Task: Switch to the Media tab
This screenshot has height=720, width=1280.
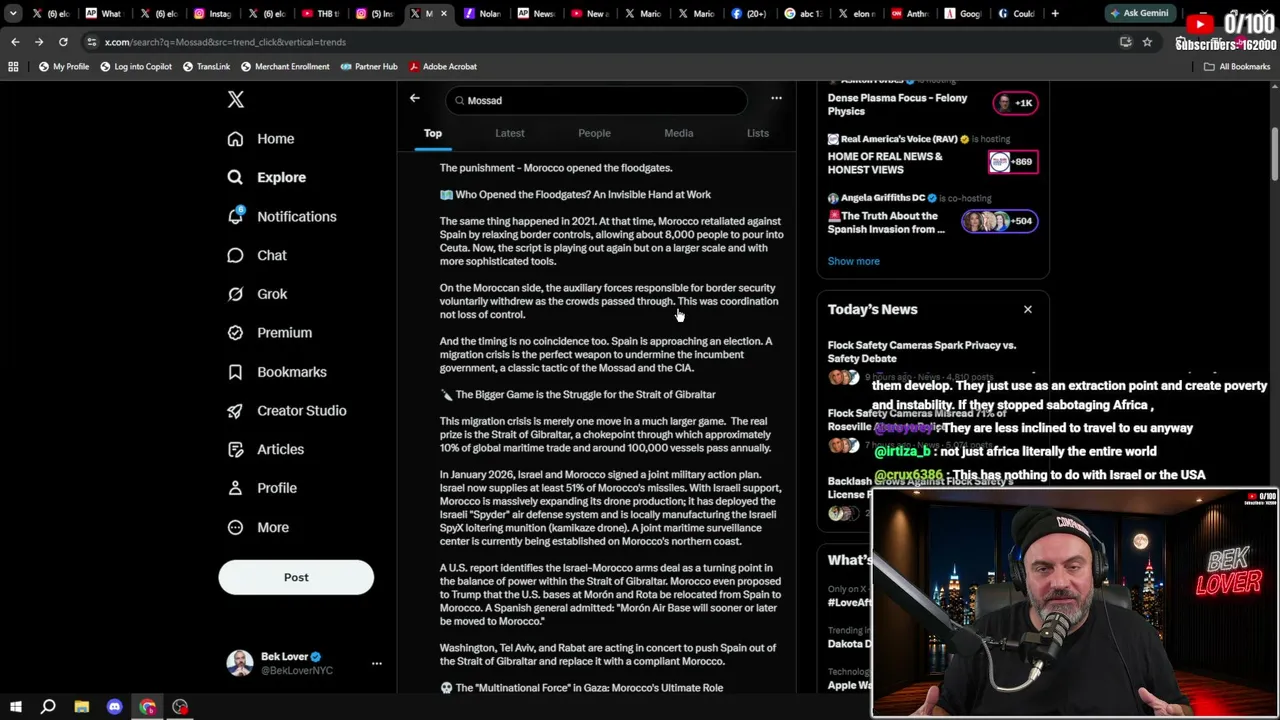Action: pos(678,133)
